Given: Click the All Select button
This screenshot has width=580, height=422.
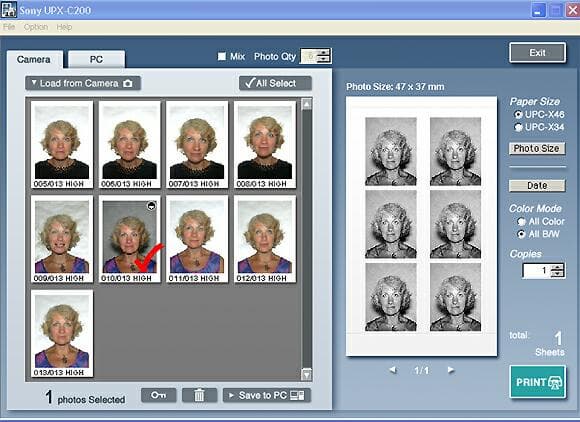Looking at the screenshot, I should [275, 83].
